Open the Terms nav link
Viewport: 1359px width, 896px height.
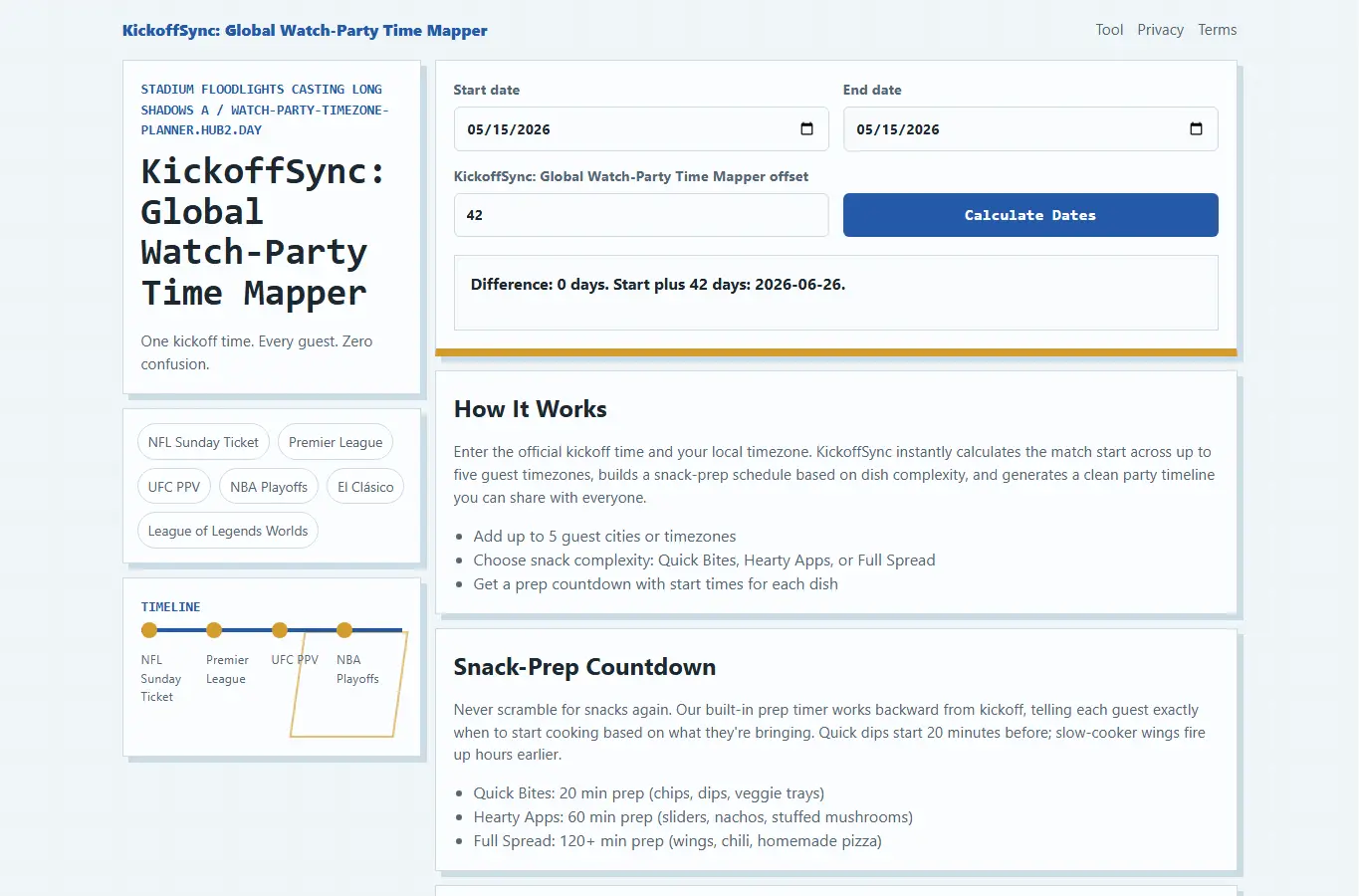click(1218, 30)
